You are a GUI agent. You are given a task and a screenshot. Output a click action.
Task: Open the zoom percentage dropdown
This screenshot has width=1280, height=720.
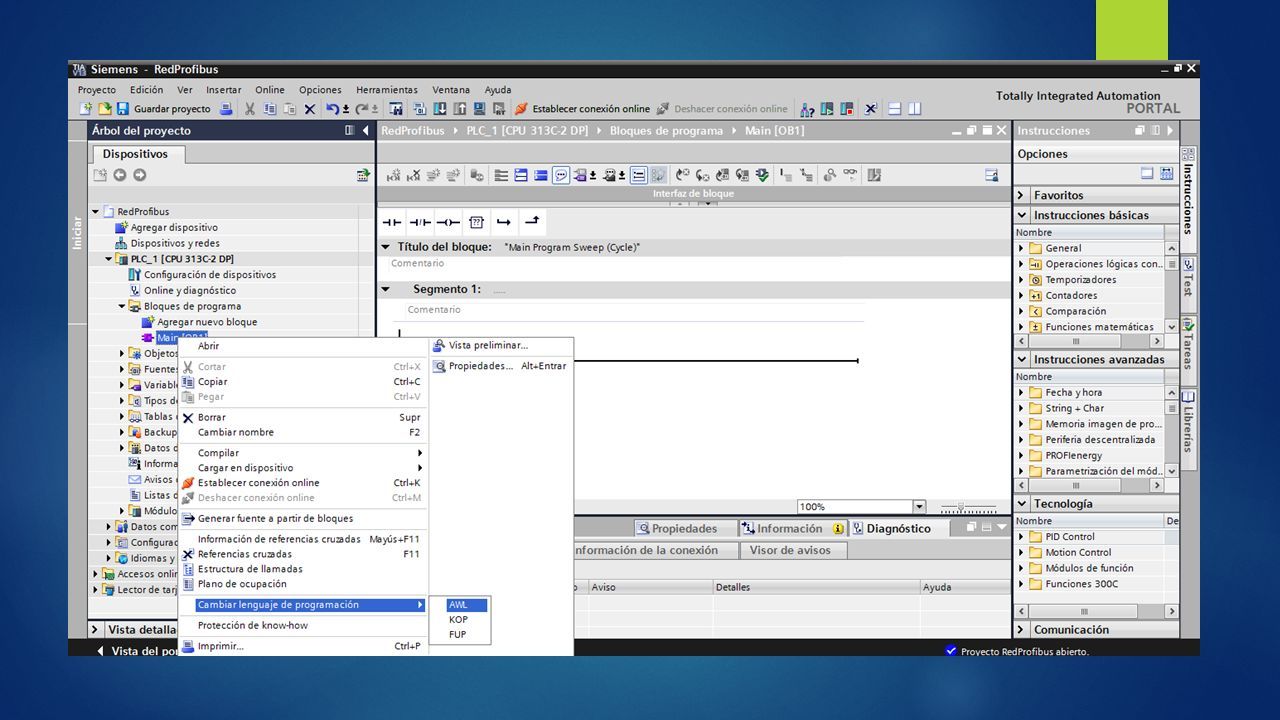[919, 507]
